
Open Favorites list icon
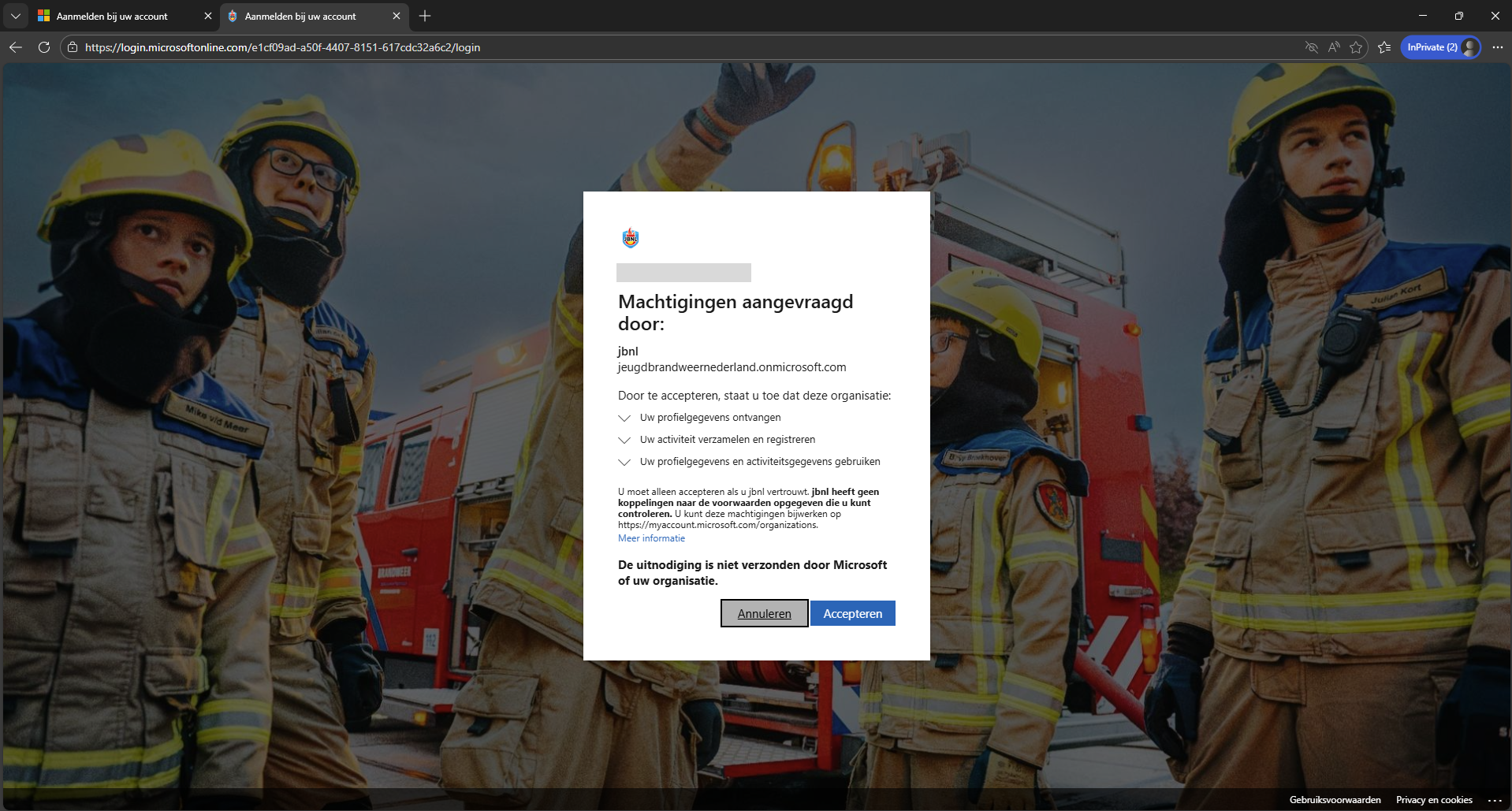[x=1384, y=47]
